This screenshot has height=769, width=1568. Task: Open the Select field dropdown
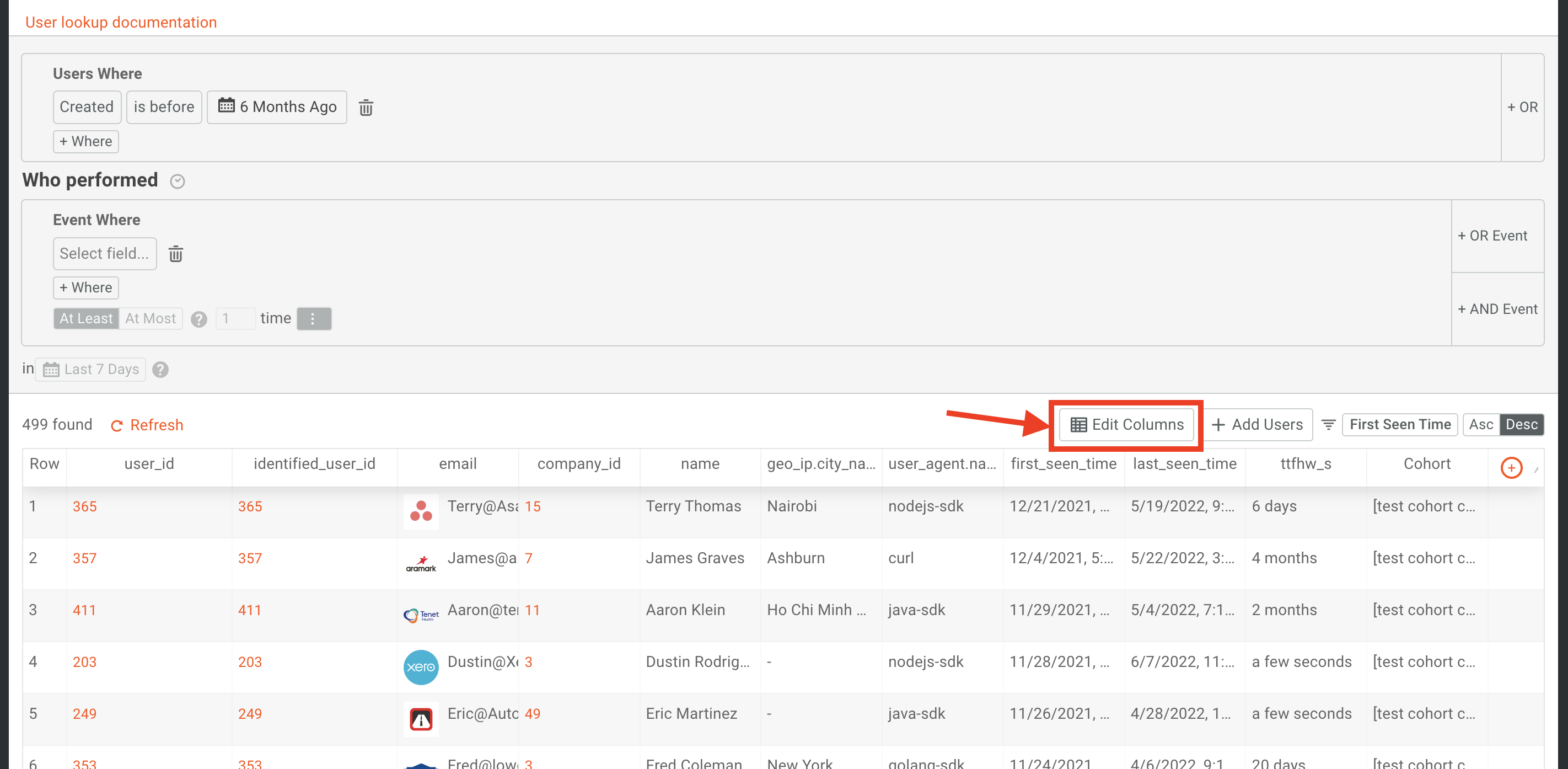(x=104, y=253)
